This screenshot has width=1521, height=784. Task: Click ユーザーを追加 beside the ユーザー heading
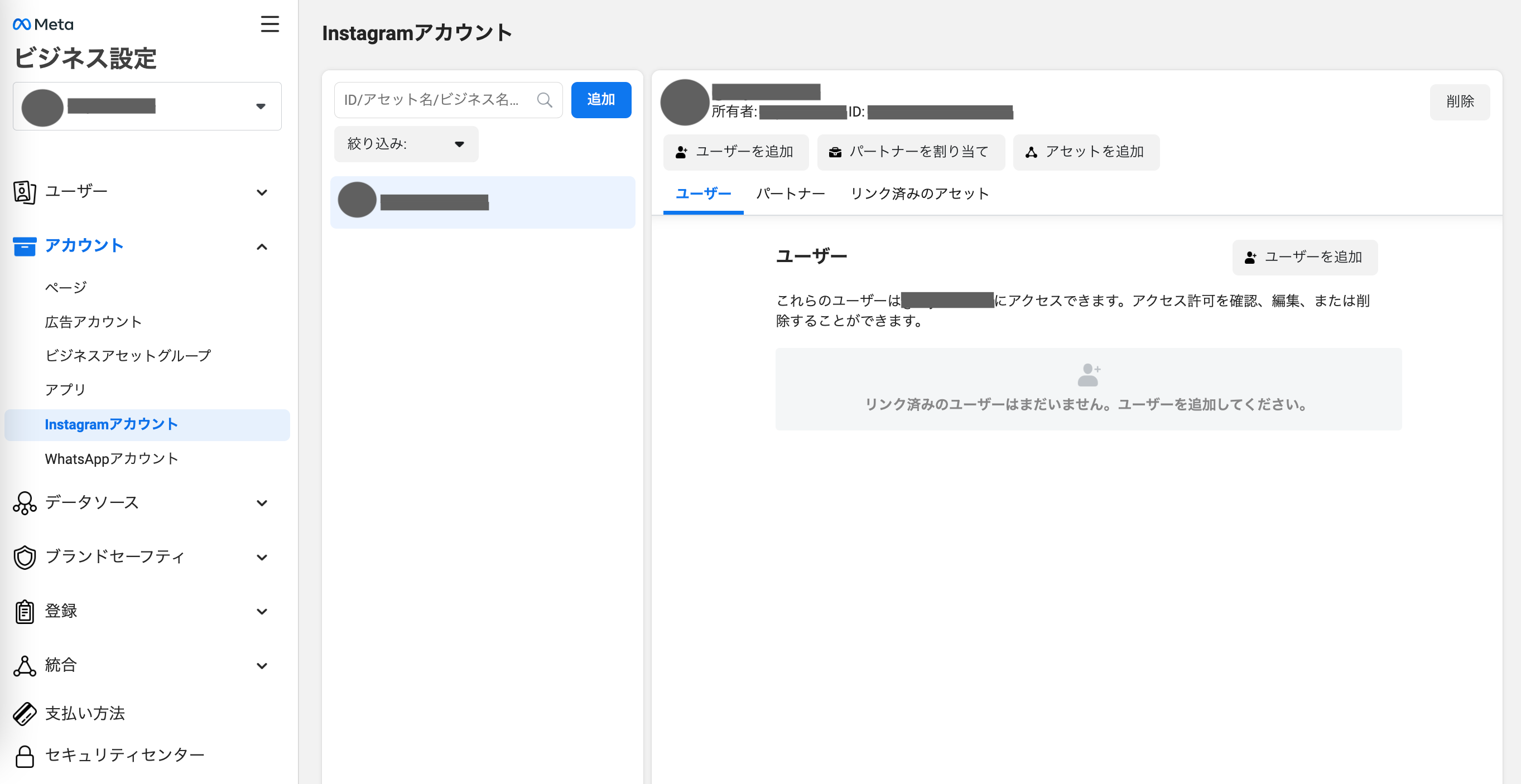1305,257
